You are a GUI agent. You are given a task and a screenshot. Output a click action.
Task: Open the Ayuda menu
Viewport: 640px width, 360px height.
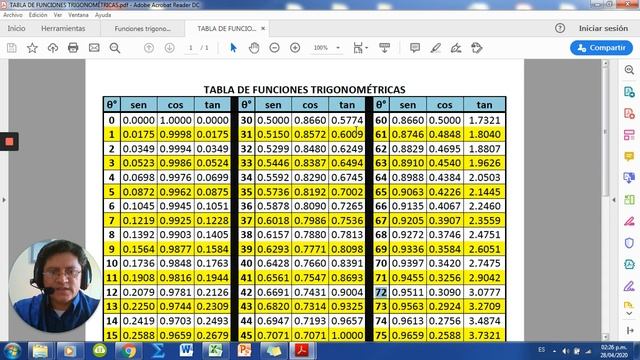tap(103, 15)
